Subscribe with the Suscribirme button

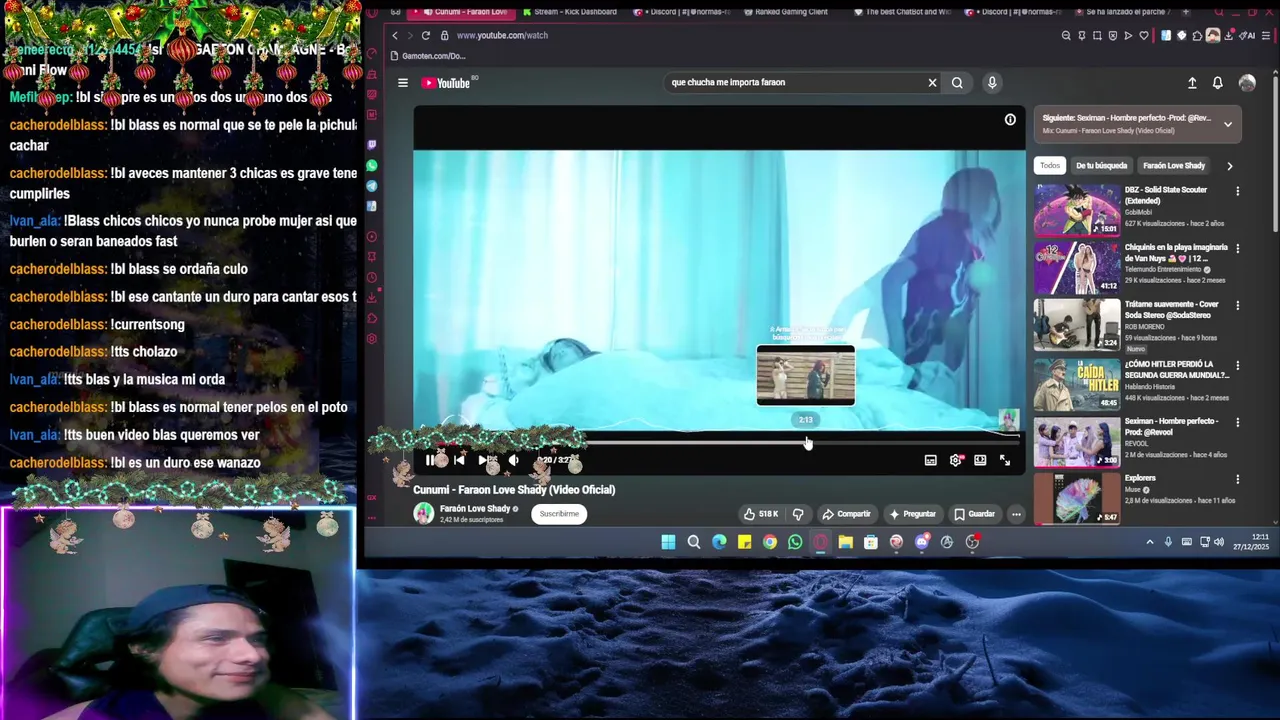point(559,514)
